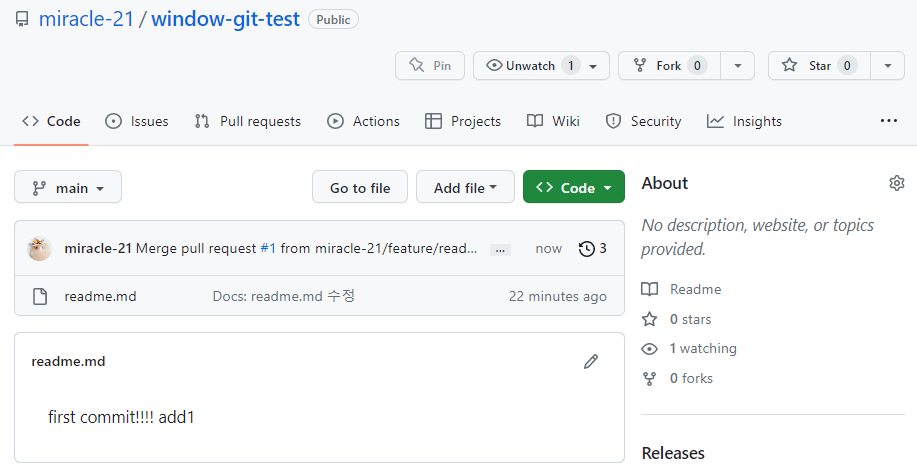Pin this repository

[430, 65]
